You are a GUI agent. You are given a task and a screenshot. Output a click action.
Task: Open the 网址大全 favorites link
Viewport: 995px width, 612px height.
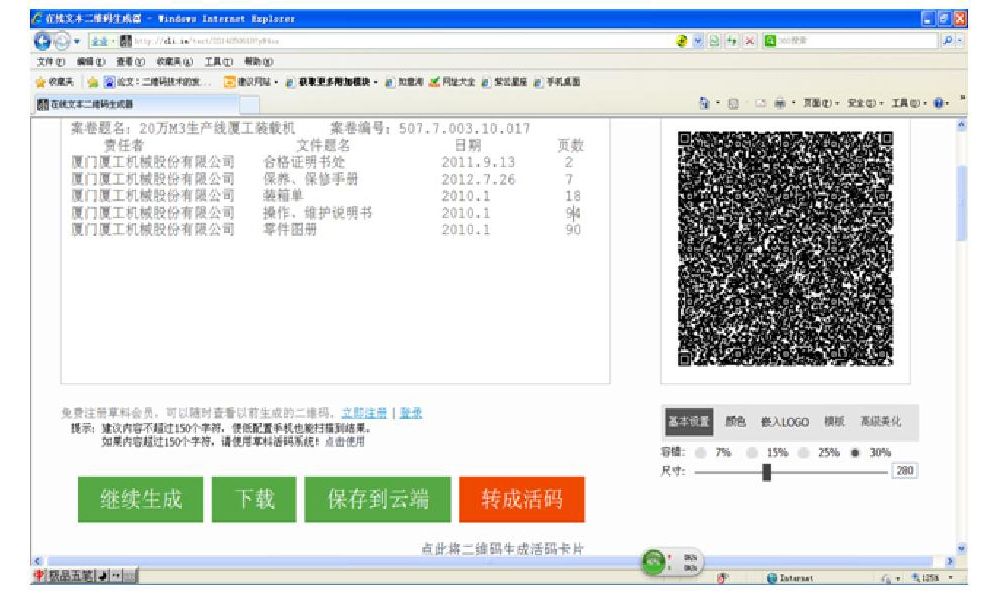point(452,82)
